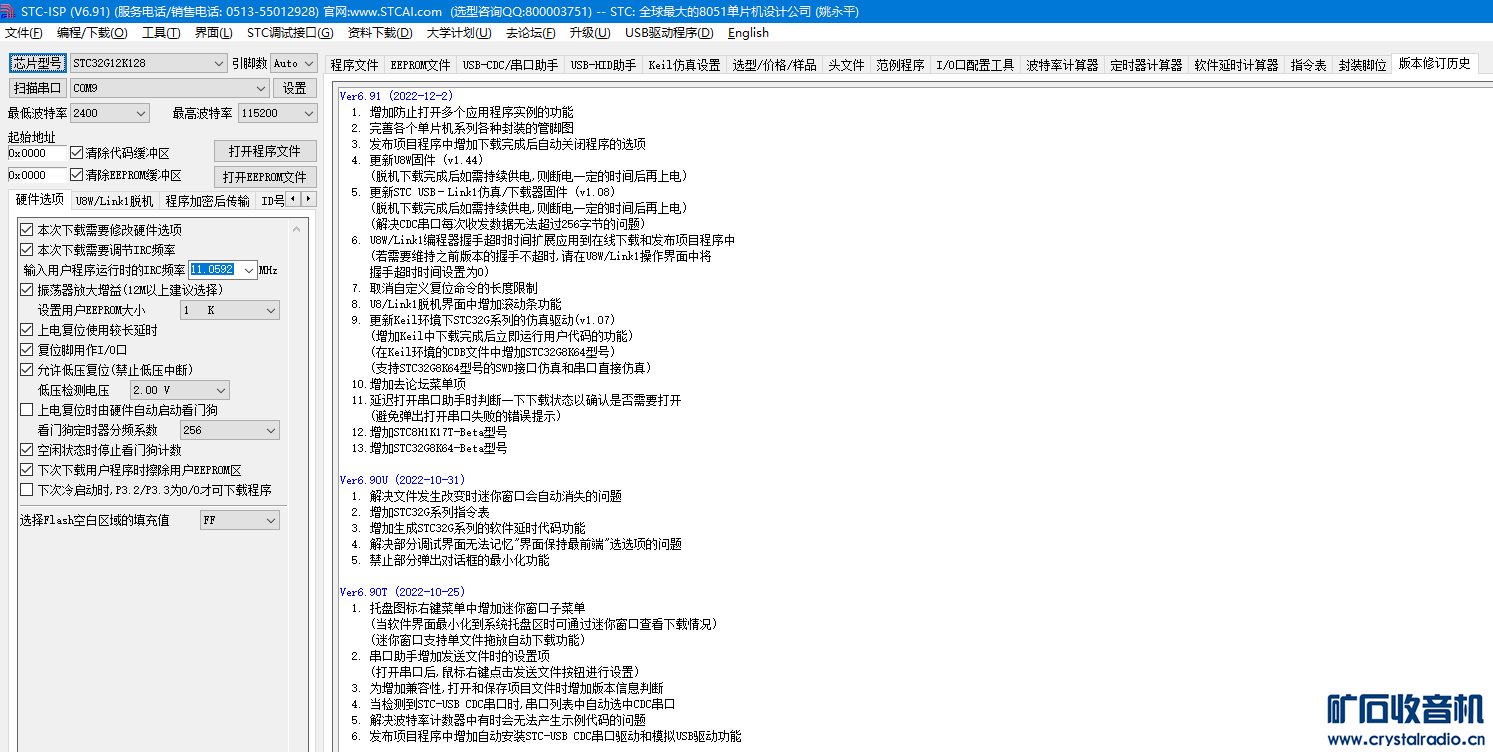Viewport: 1493px width, 752px height.
Task: Expand the 低压检测电压 2.00 V dropdown
Action: pos(179,390)
